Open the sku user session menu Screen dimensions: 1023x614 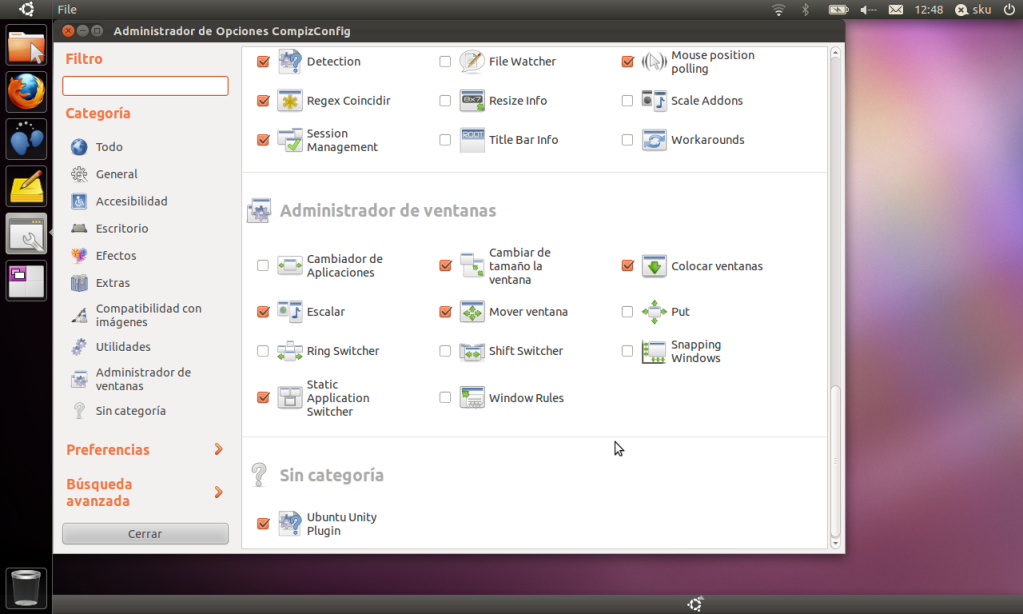[x=973, y=10]
